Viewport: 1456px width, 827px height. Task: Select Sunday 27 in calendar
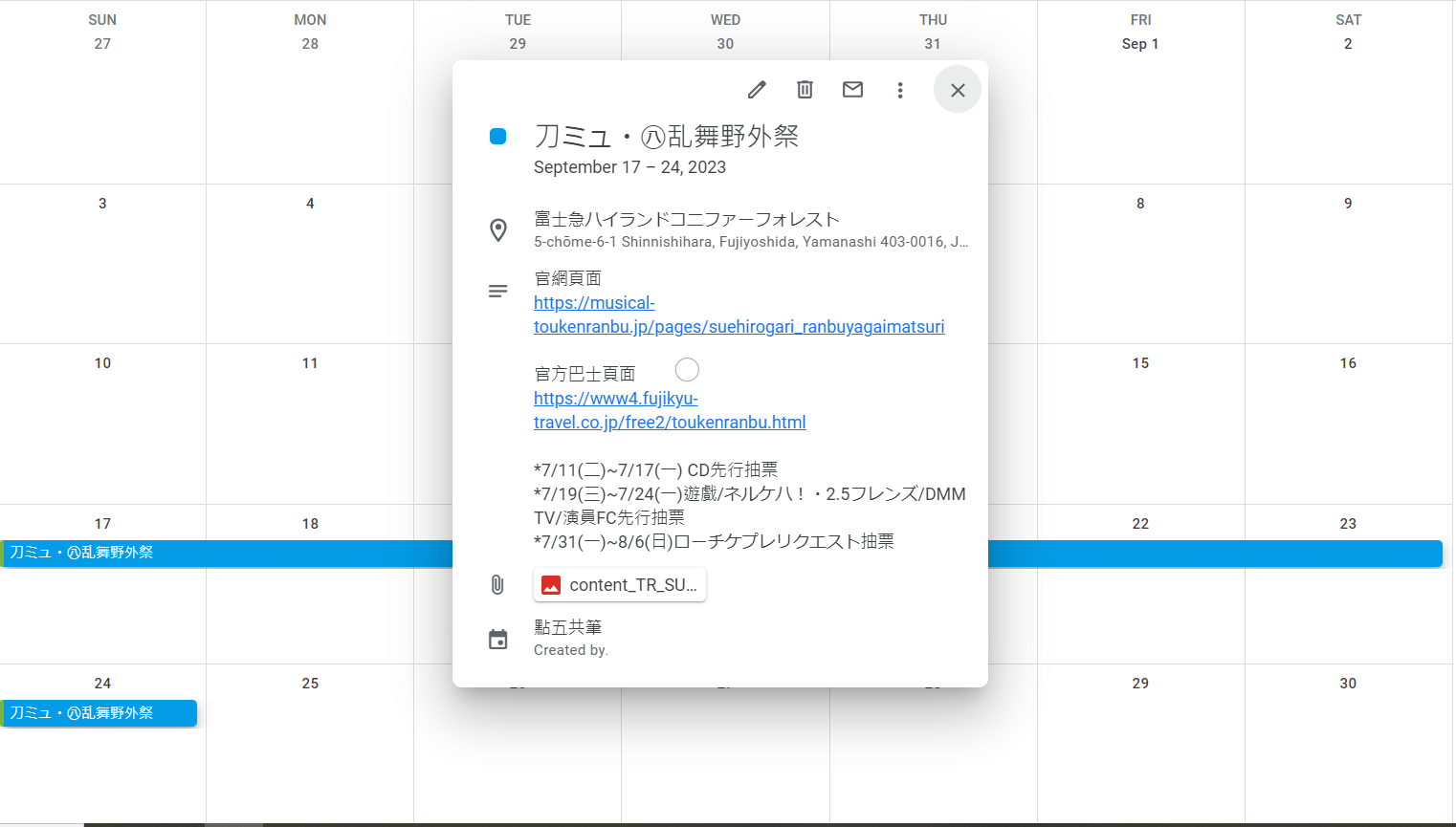pyautogui.click(x=102, y=44)
